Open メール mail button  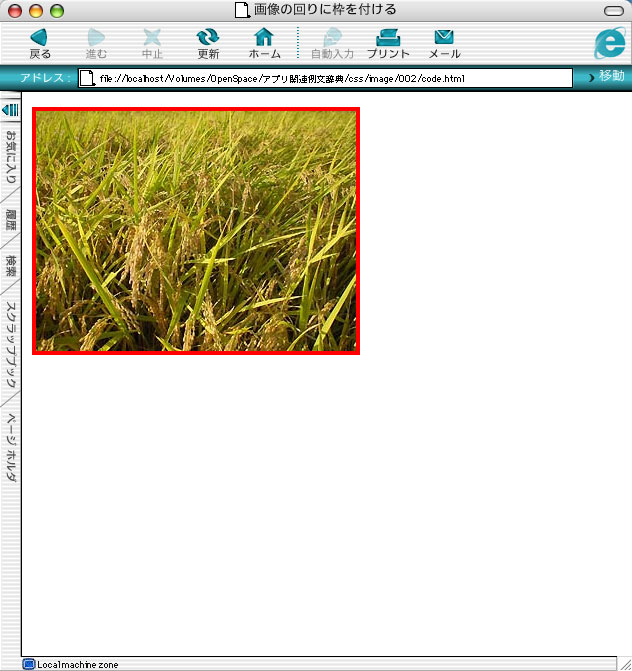(x=444, y=43)
